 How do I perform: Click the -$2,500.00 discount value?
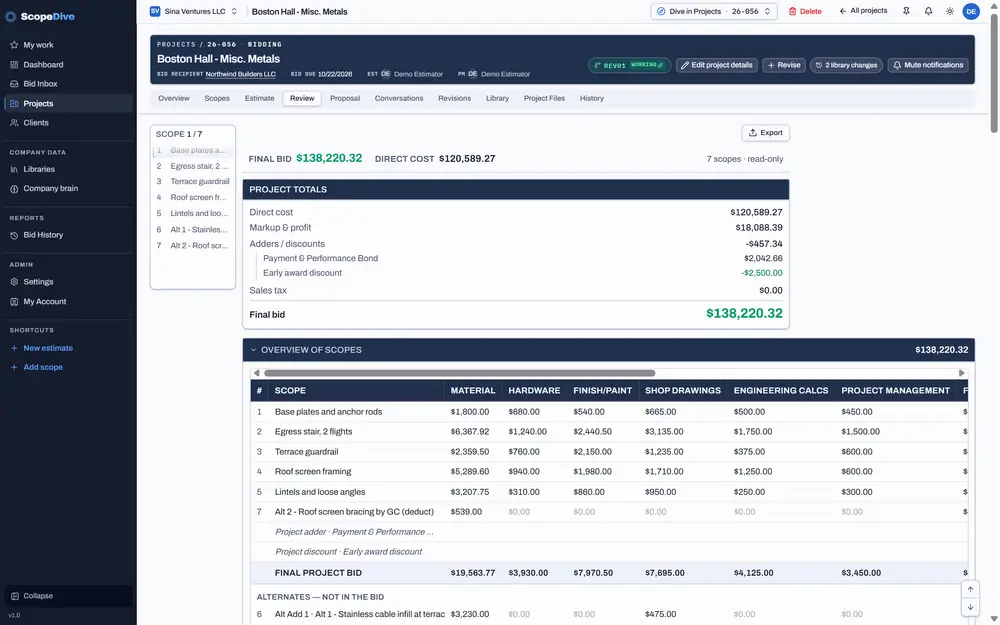pos(761,273)
